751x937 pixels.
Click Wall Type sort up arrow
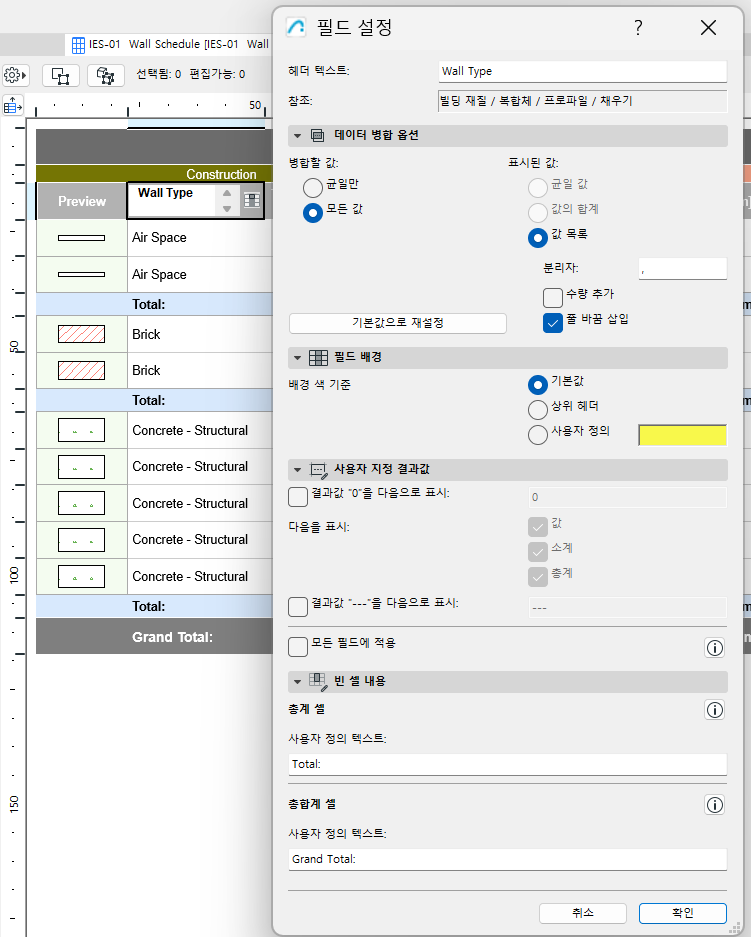pyautogui.click(x=227, y=193)
